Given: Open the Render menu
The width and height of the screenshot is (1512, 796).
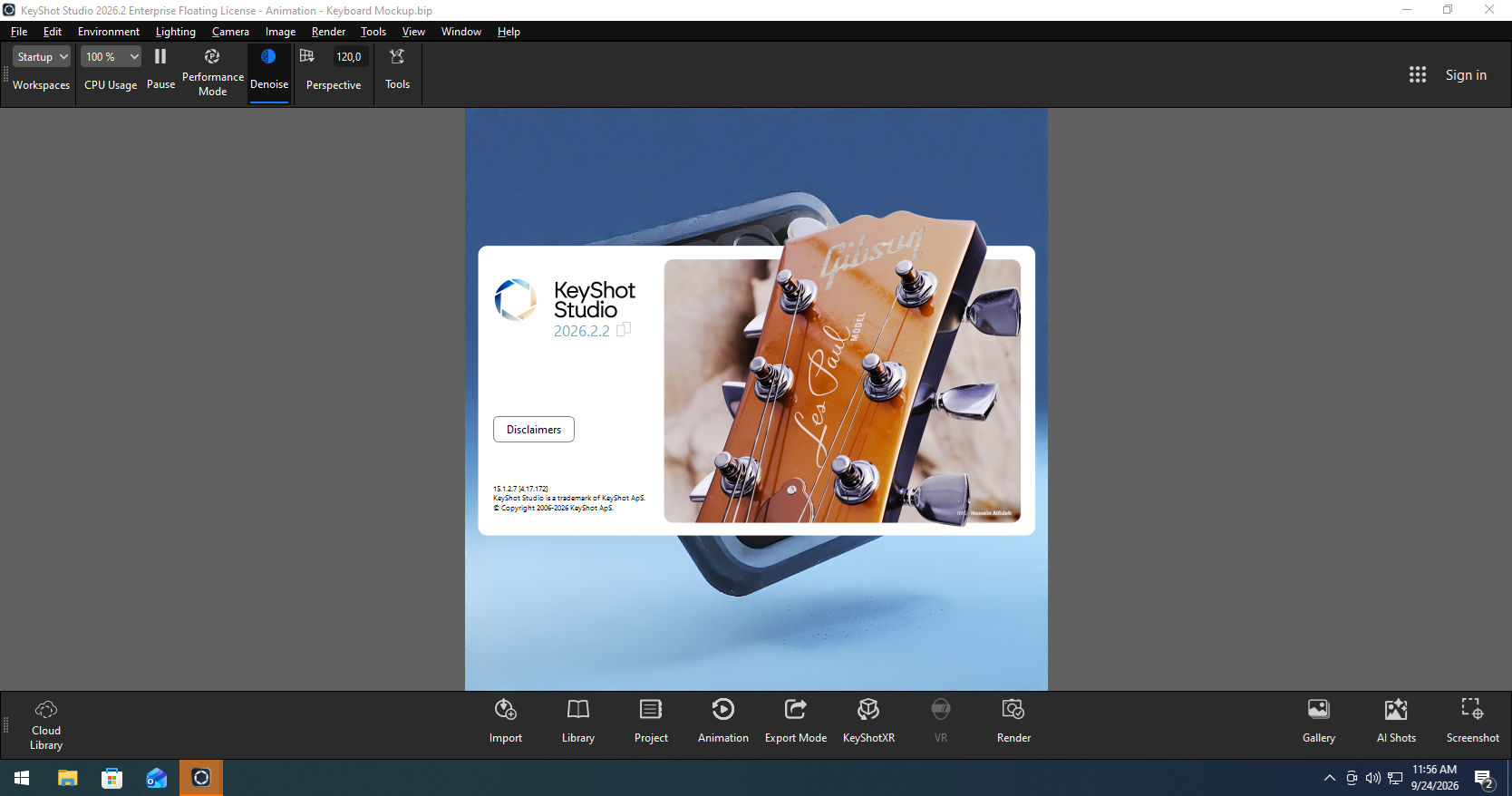Looking at the screenshot, I should pos(328,32).
